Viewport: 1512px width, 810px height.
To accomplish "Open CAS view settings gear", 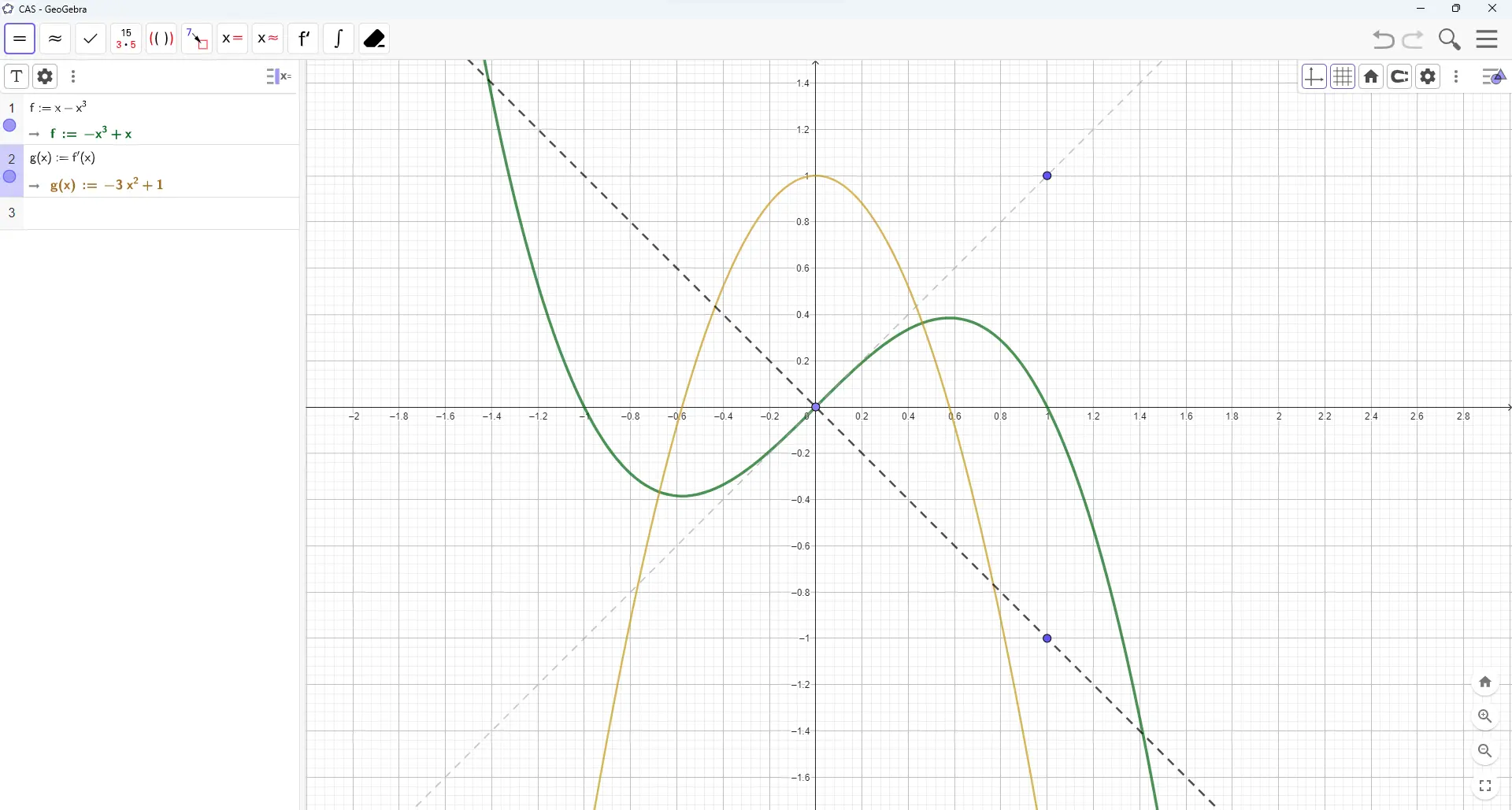I will 46,76.
